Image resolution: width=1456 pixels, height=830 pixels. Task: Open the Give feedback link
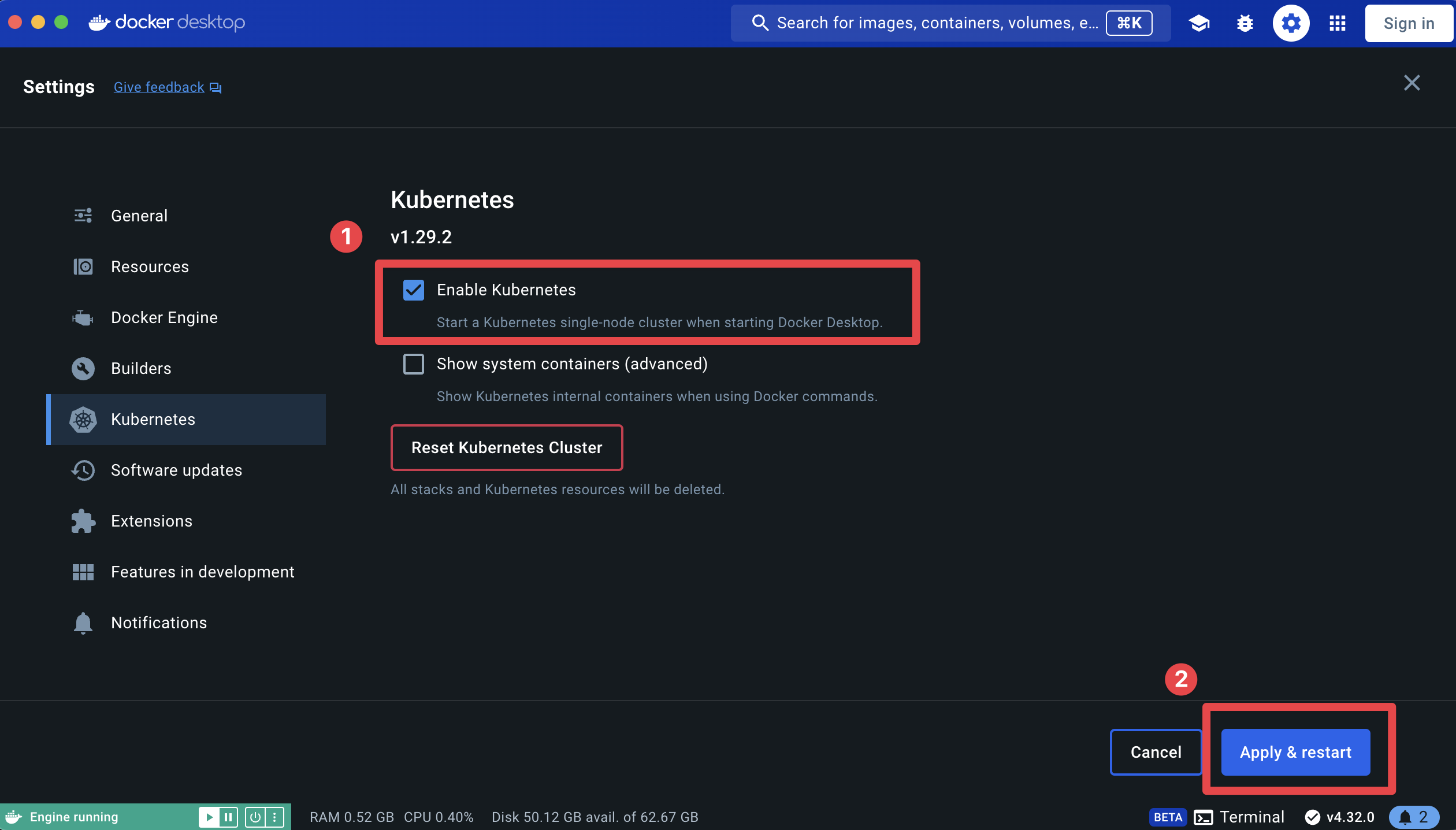(x=159, y=87)
